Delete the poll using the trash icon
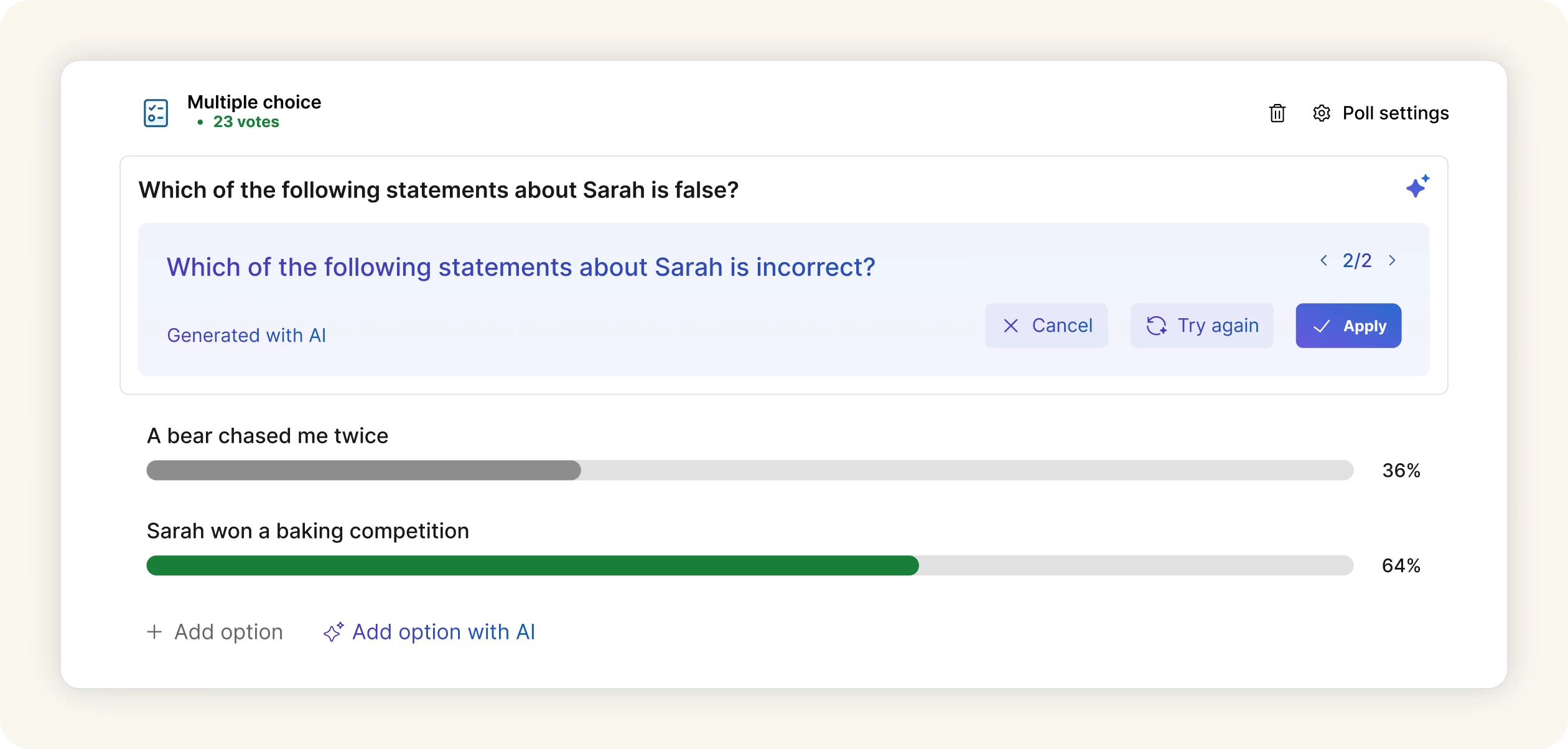The image size is (1568, 749). 1277,113
